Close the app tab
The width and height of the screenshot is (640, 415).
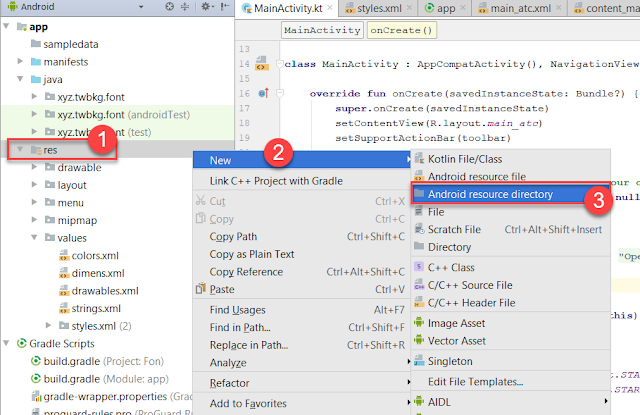463,7
